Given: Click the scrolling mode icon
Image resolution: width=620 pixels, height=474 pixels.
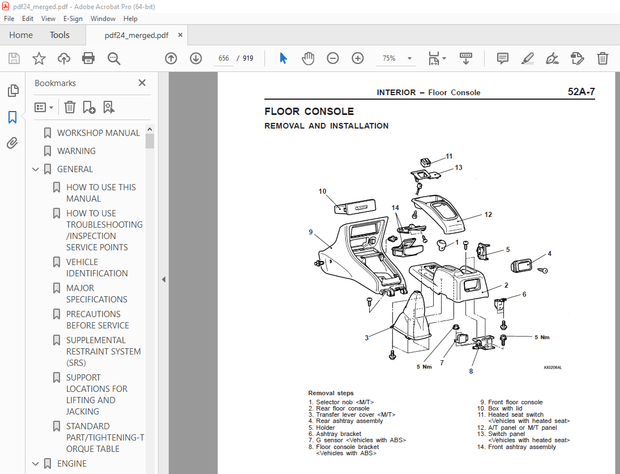Looking at the screenshot, I should pos(466,59).
